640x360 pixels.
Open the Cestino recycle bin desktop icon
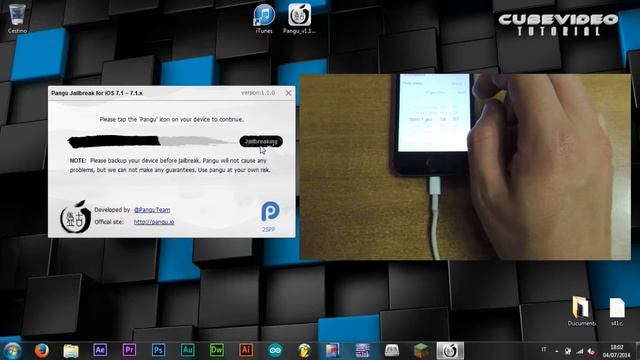[x=17, y=18]
